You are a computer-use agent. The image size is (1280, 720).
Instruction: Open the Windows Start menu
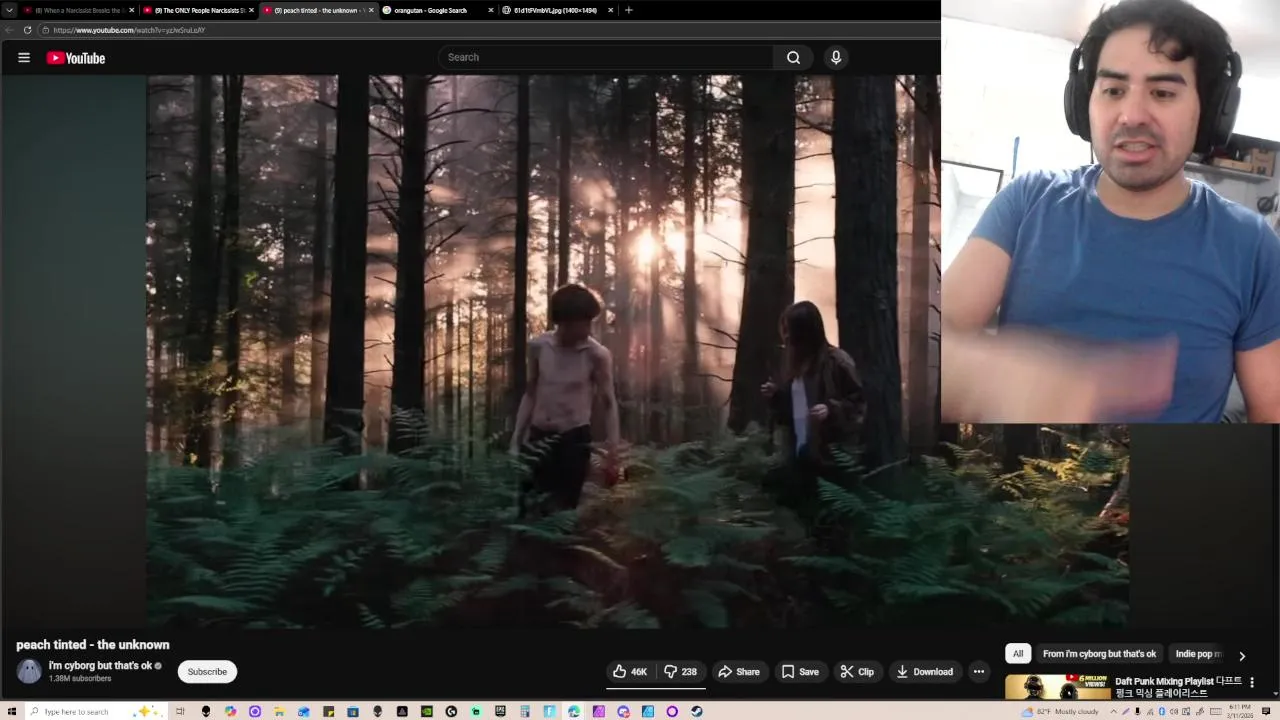pos(11,711)
